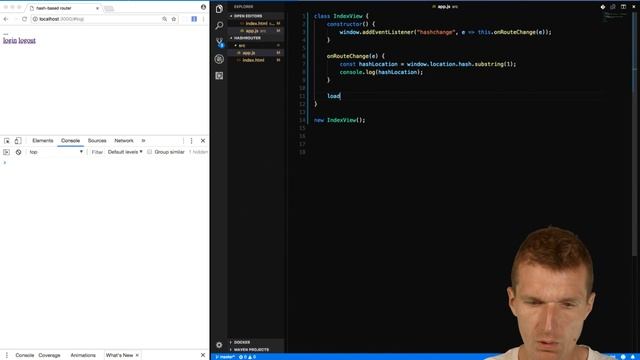This screenshot has height=360, width=640.
Task: Click the login link on the page
Action: (10, 40)
